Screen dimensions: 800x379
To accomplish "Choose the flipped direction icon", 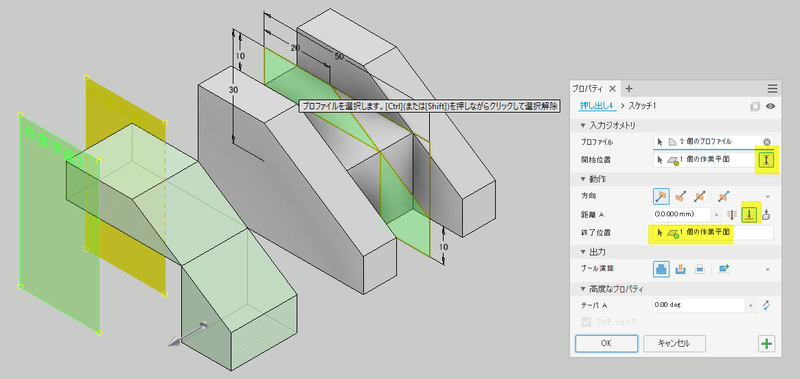I will point(680,196).
